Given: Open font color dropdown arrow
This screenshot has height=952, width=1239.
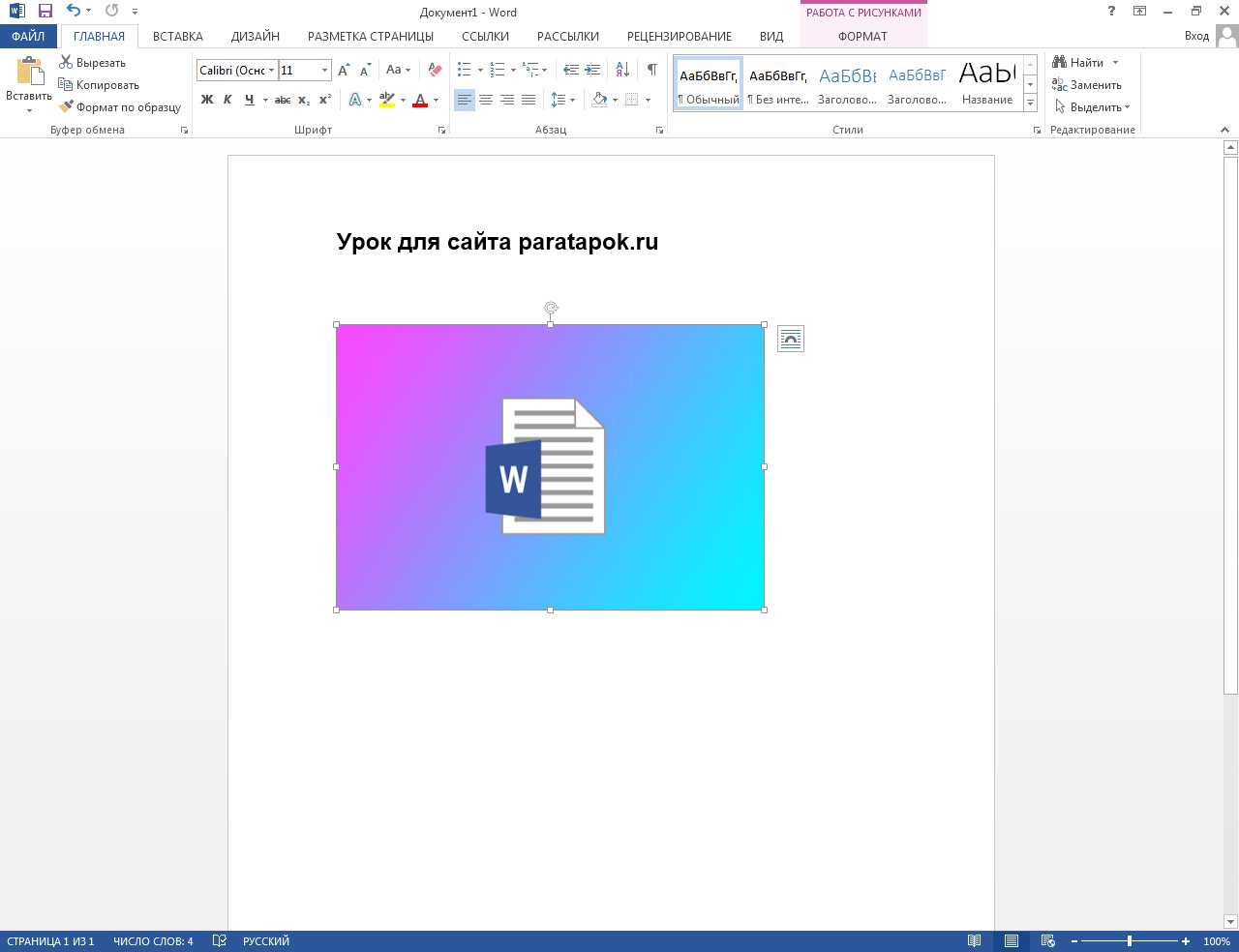Looking at the screenshot, I should 436,100.
